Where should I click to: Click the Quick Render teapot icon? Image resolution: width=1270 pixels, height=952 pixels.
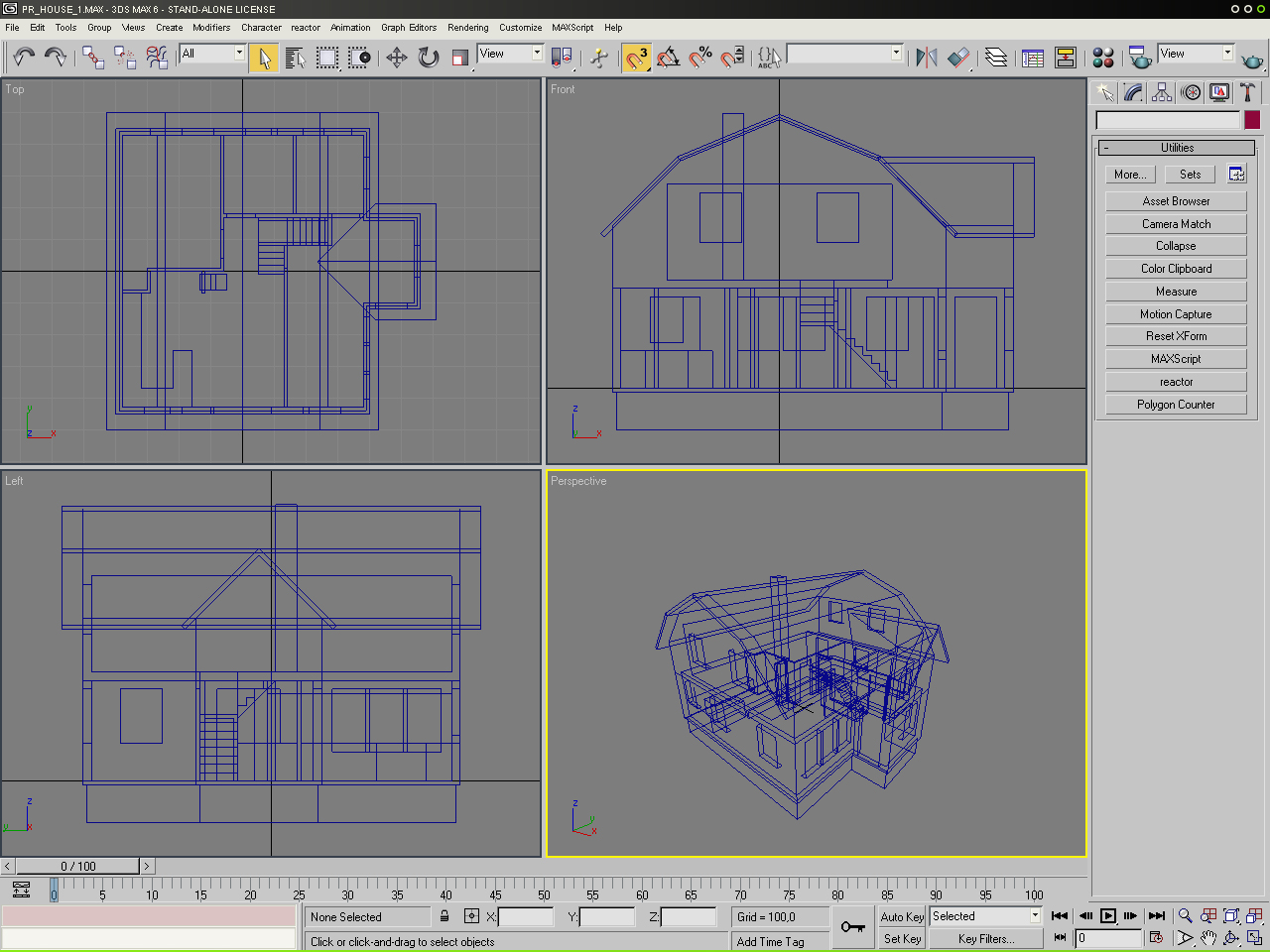pyautogui.click(x=1252, y=61)
